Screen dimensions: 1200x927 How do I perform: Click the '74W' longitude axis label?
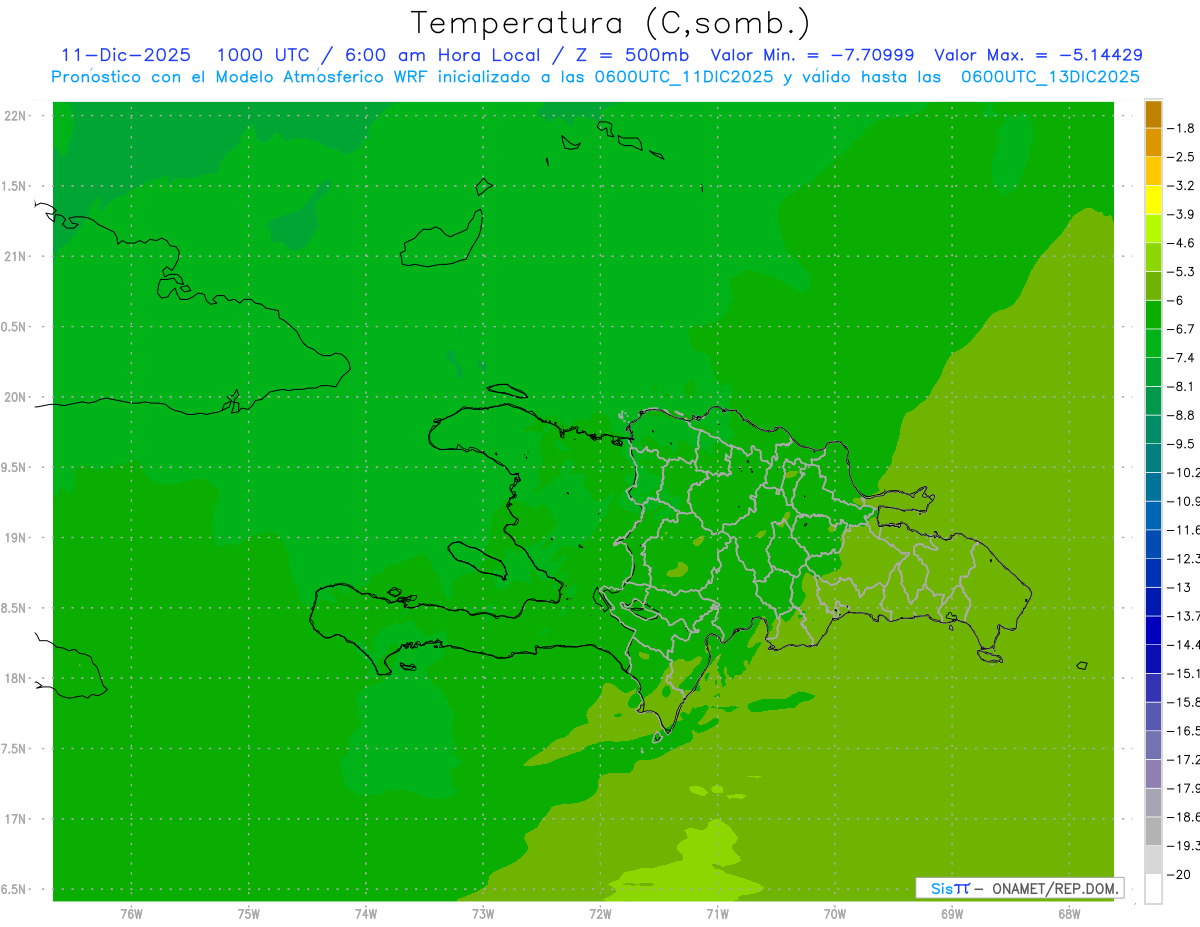tap(365, 913)
